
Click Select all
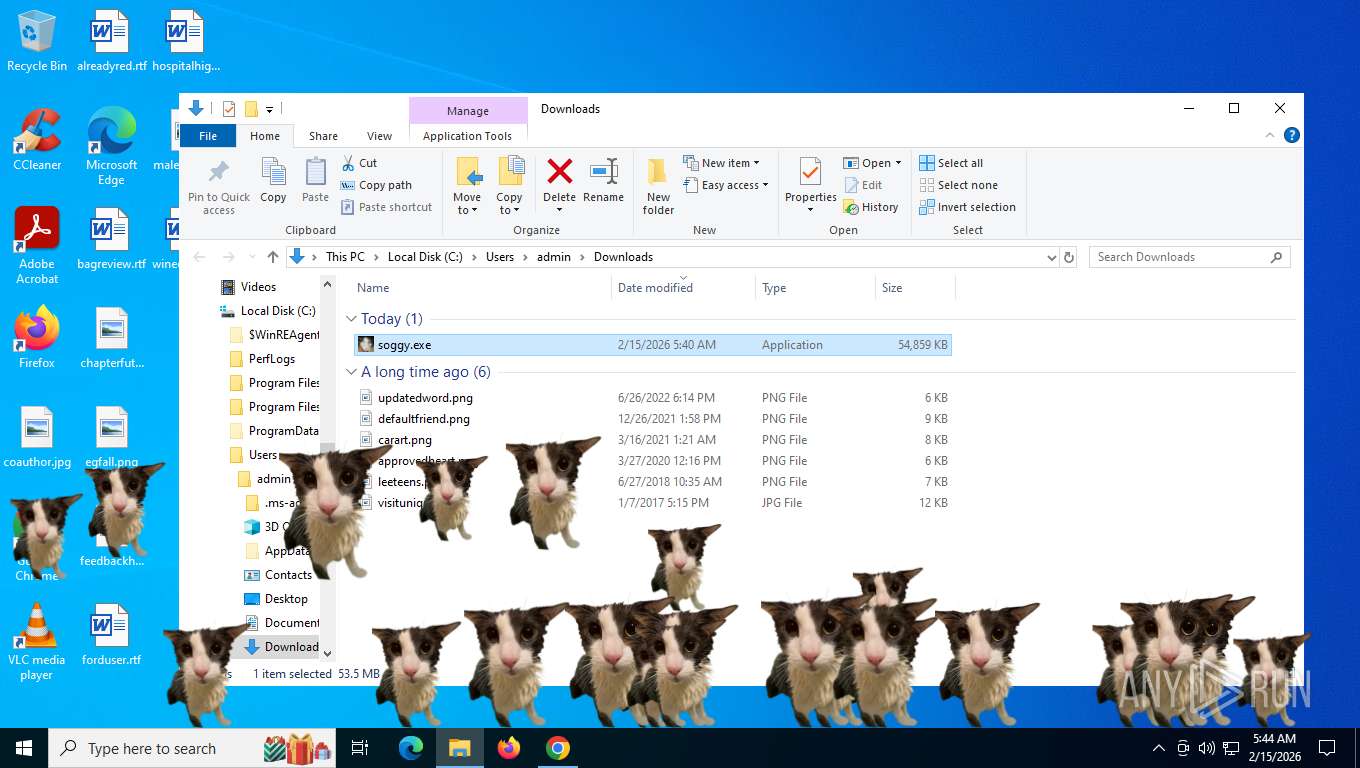(x=951, y=163)
